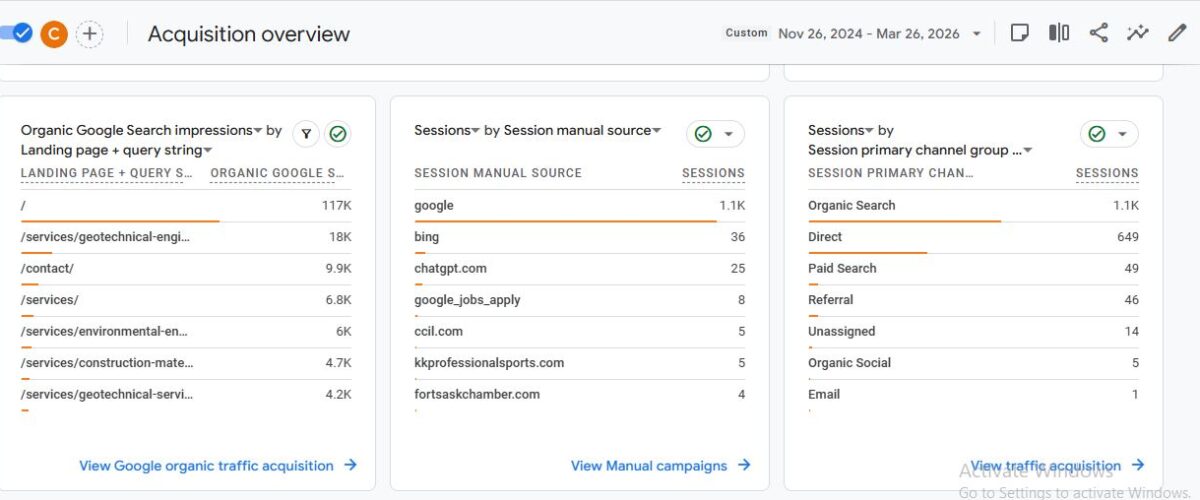This screenshot has height=500, width=1200.
Task: Open the annotations note icon
Action: [1019, 33]
